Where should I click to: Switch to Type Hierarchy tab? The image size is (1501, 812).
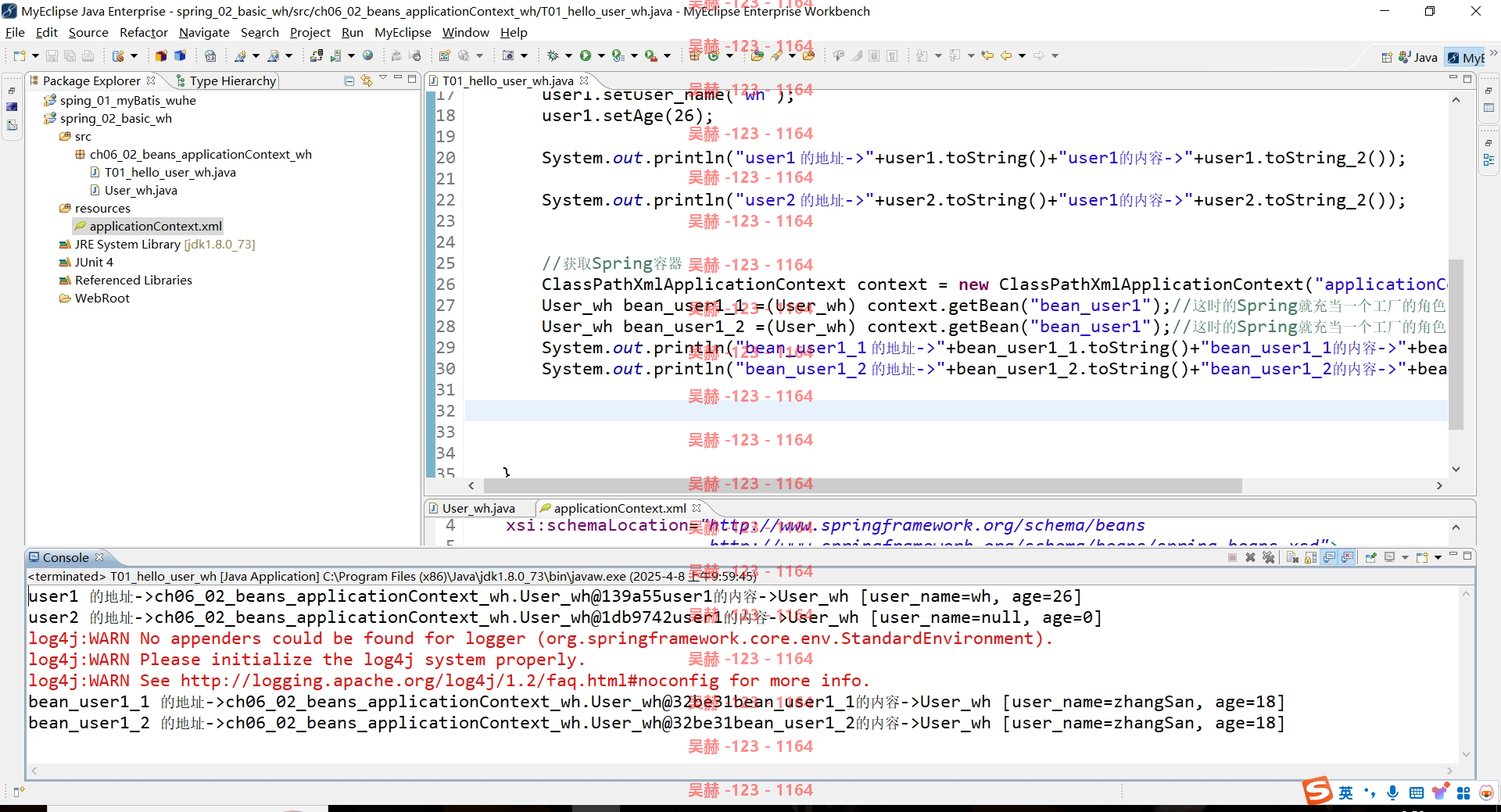click(x=225, y=80)
